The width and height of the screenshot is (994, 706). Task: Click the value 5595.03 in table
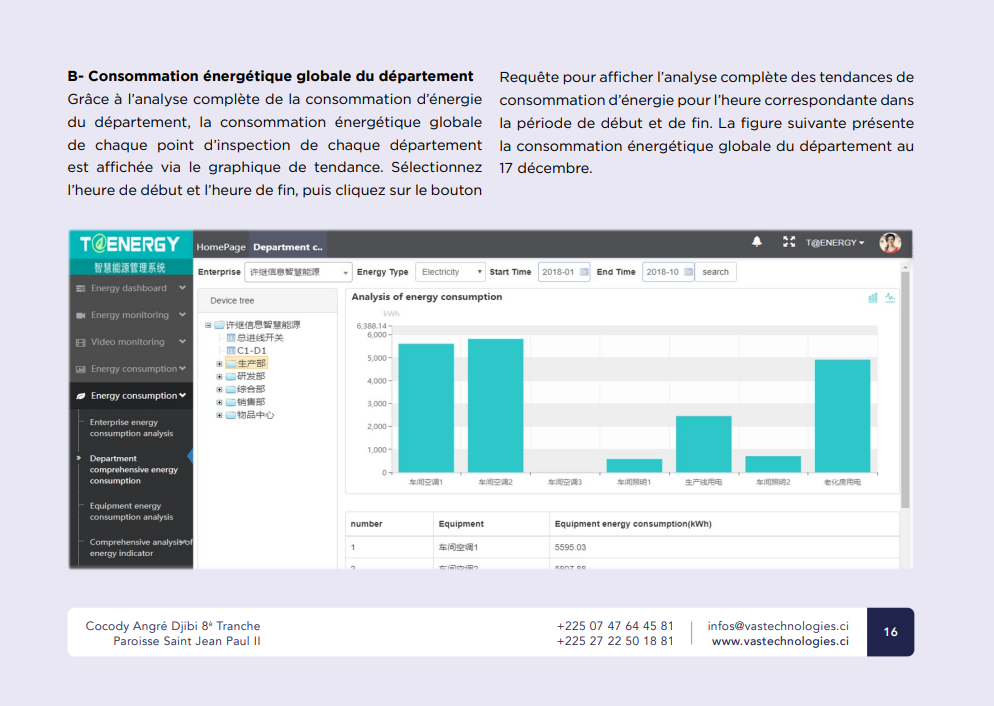tap(571, 547)
